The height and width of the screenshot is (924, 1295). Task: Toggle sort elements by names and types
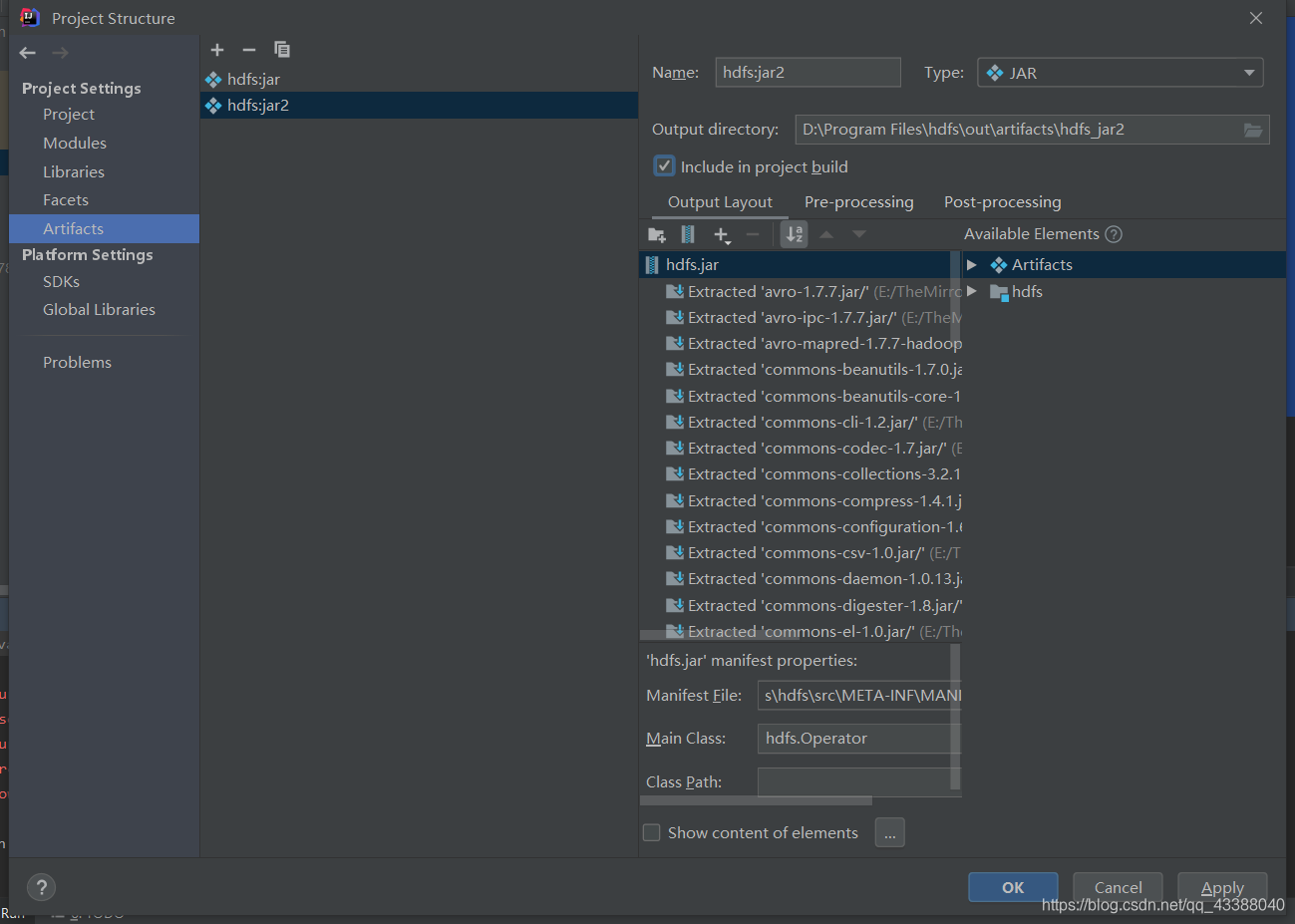pos(795,234)
